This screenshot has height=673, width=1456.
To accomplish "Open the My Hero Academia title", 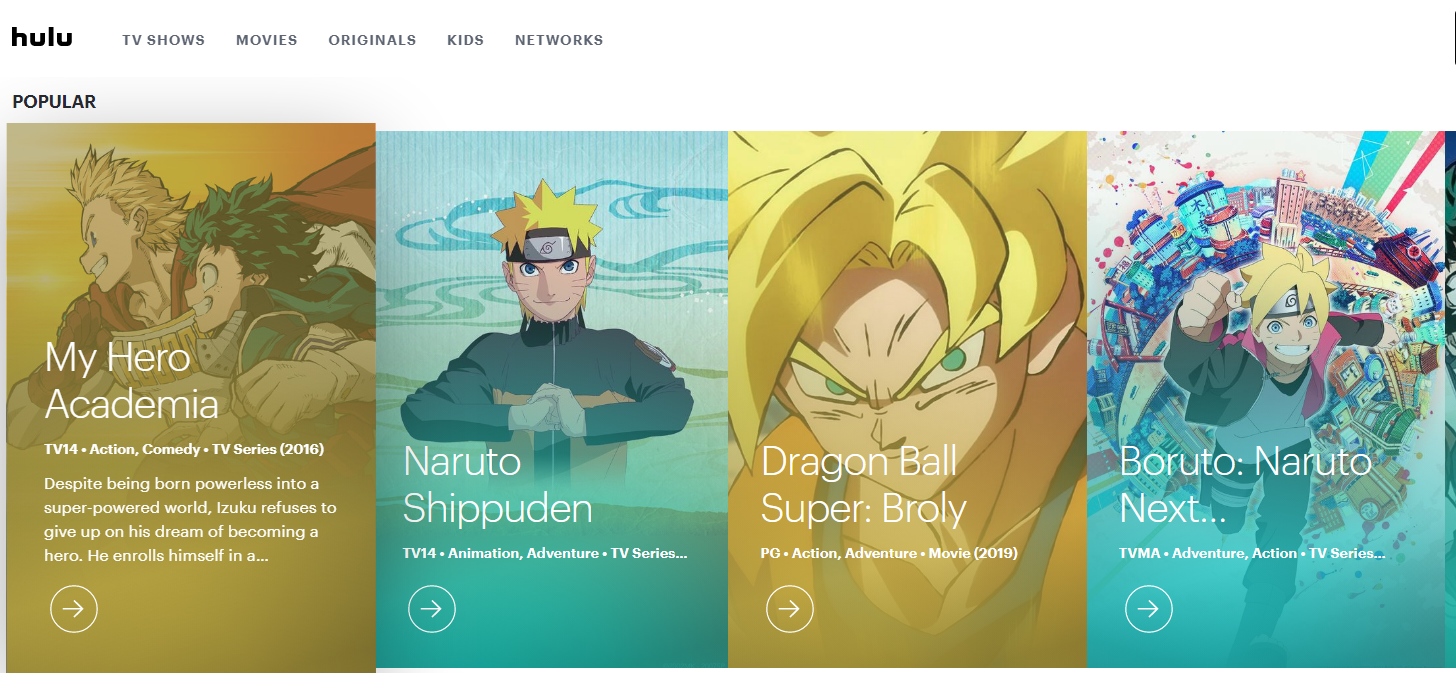I will tap(132, 381).
